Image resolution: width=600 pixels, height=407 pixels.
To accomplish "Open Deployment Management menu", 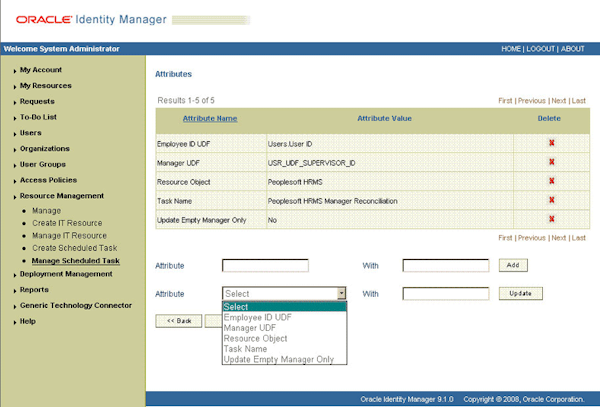I will pyautogui.click(x=66, y=274).
